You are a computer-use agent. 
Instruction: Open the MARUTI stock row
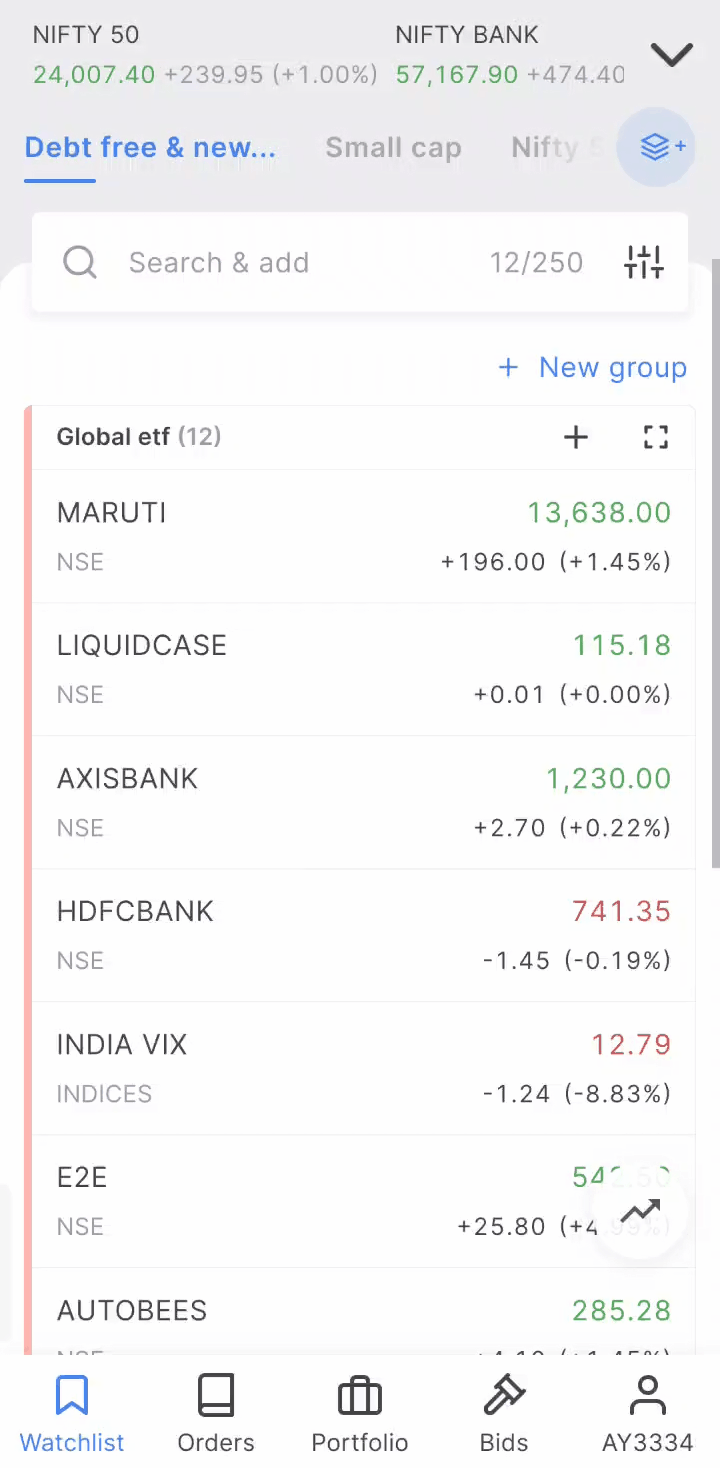click(363, 537)
